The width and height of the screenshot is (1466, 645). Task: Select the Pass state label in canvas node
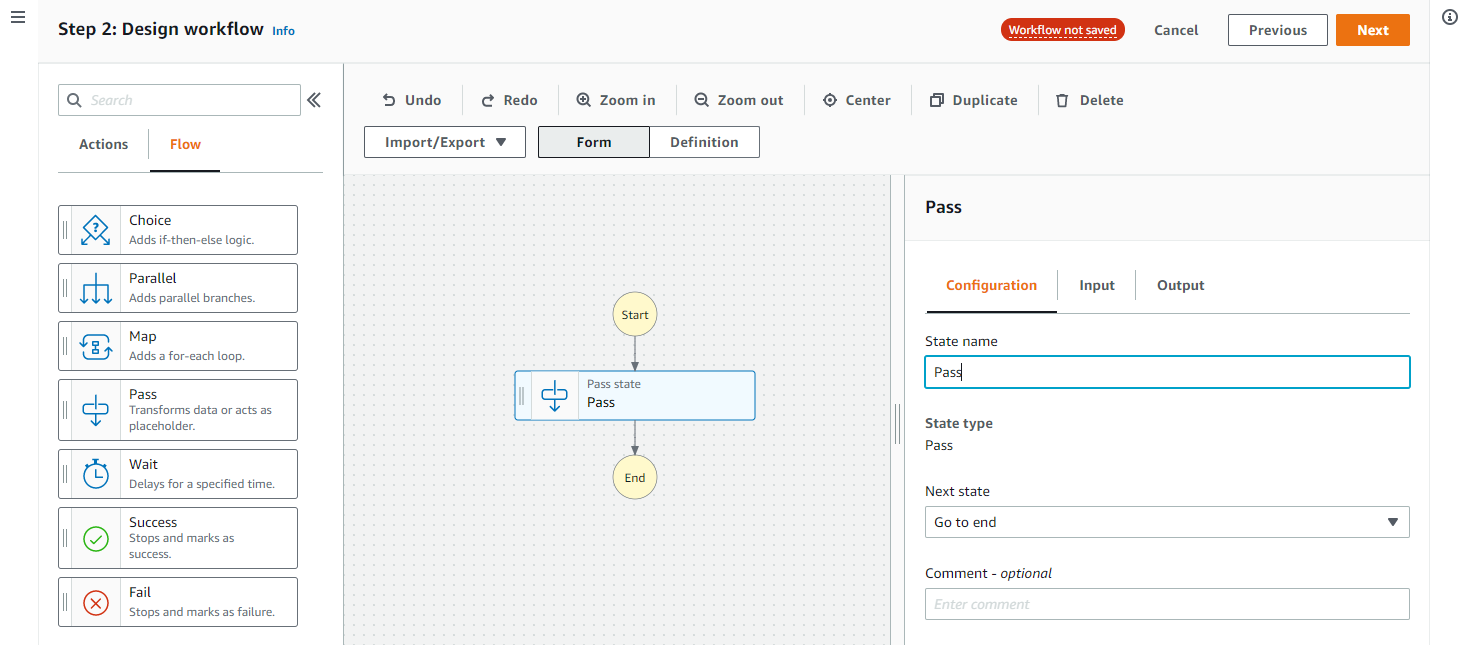[x=614, y=384]
